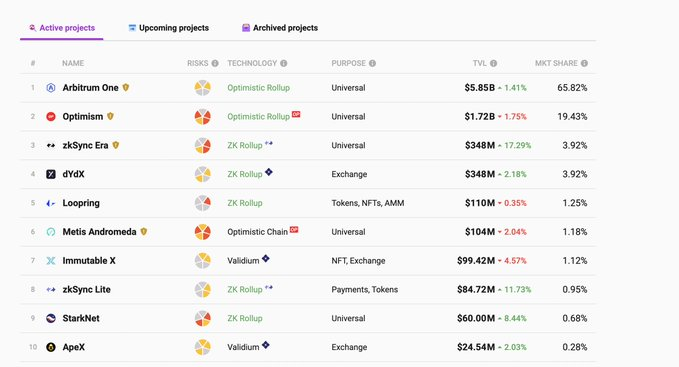679x367 pixels.
Task: Click the zkSync badge in zkSync Era row
Action: 269,143
